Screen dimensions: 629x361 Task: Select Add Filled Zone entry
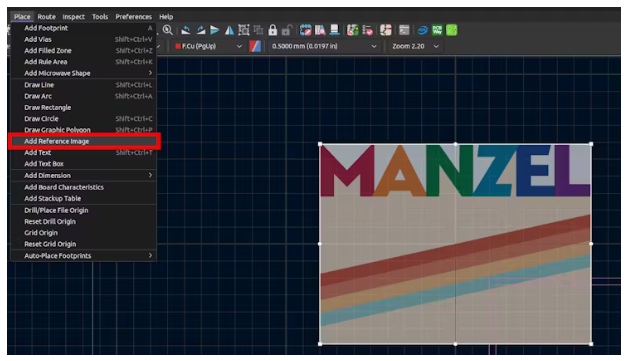(83, 51)
